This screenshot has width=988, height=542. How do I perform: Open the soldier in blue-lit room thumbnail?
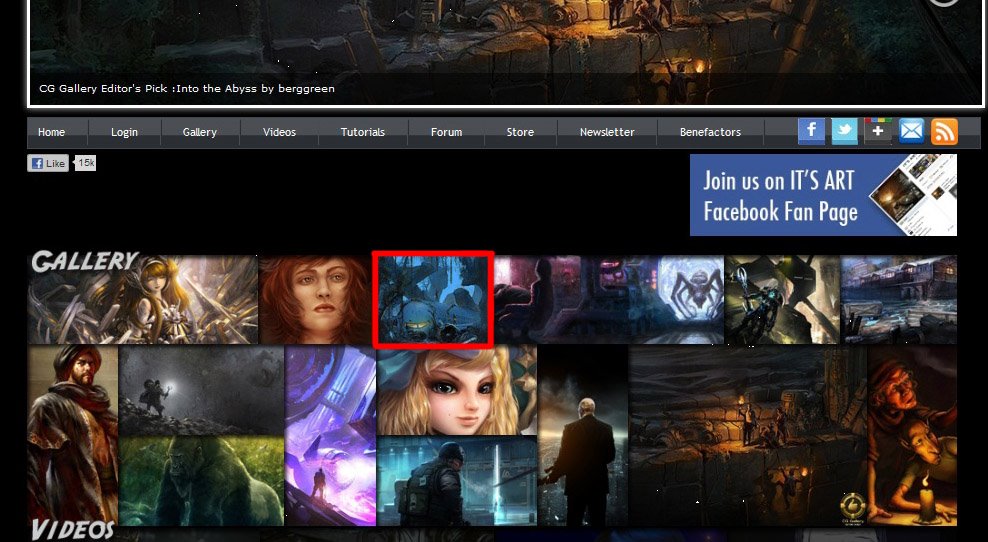tap(457, 481)
